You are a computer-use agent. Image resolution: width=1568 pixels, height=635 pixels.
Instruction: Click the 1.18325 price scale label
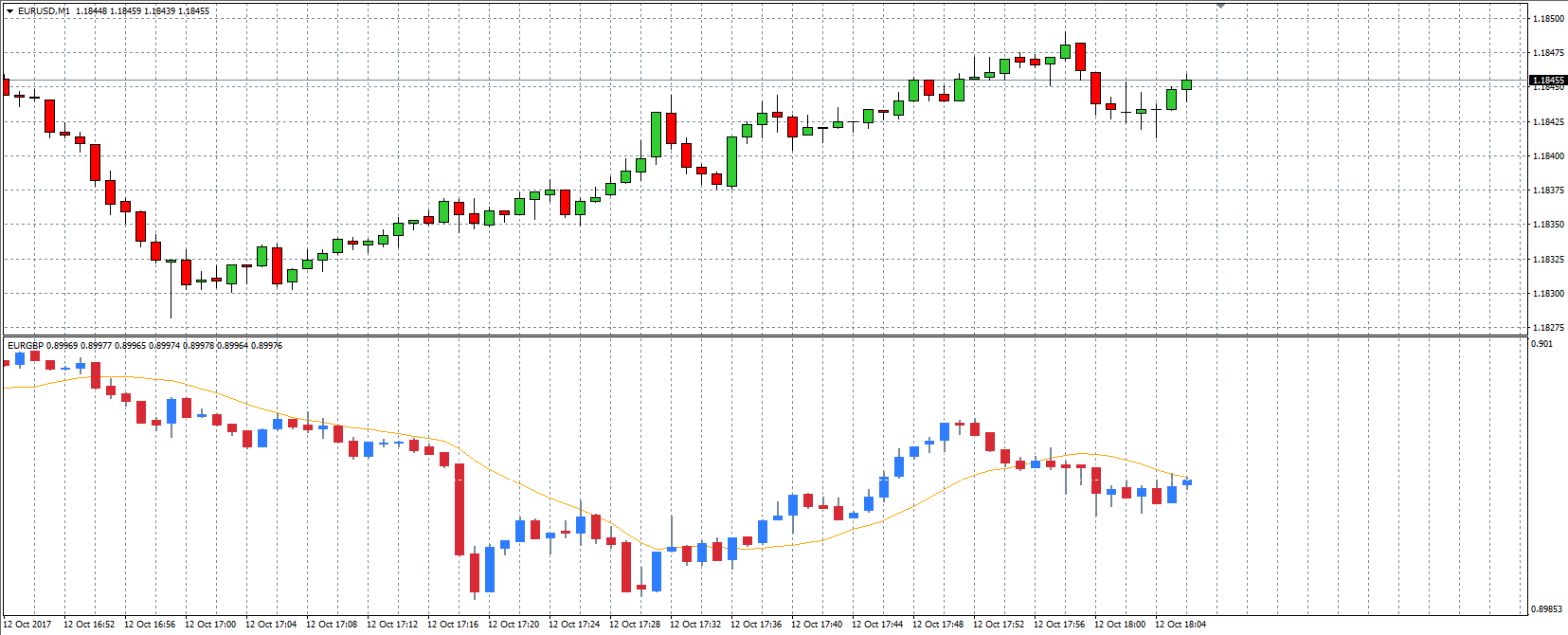1548,260
